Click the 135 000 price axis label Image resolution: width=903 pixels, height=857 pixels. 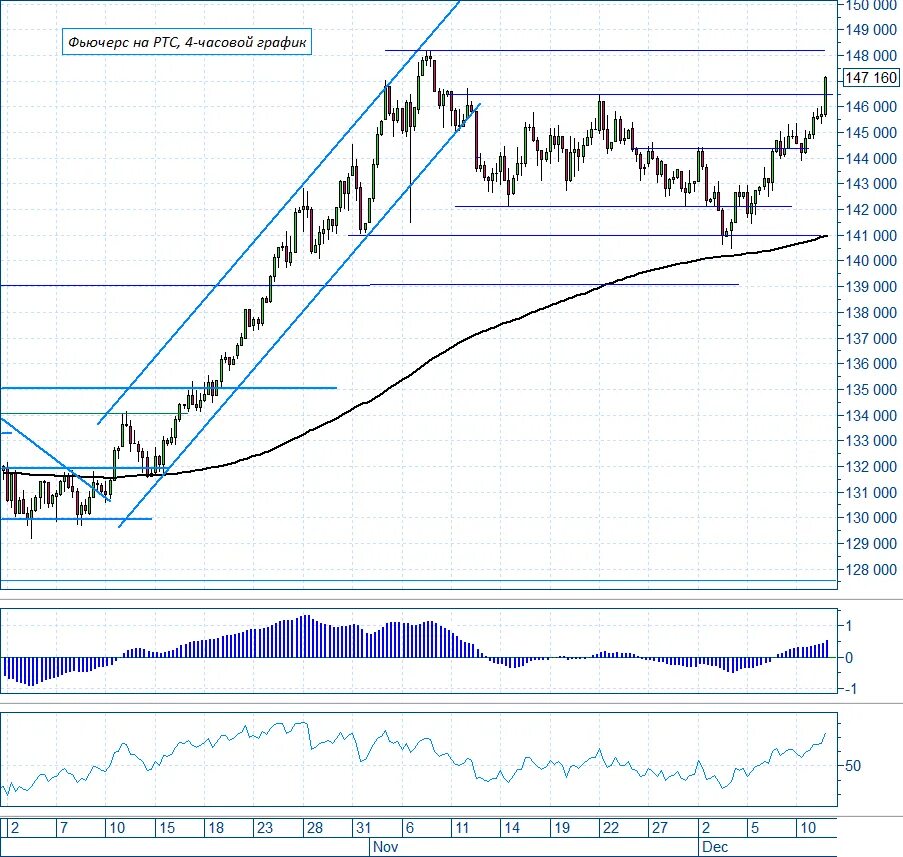tap(871, 390)
